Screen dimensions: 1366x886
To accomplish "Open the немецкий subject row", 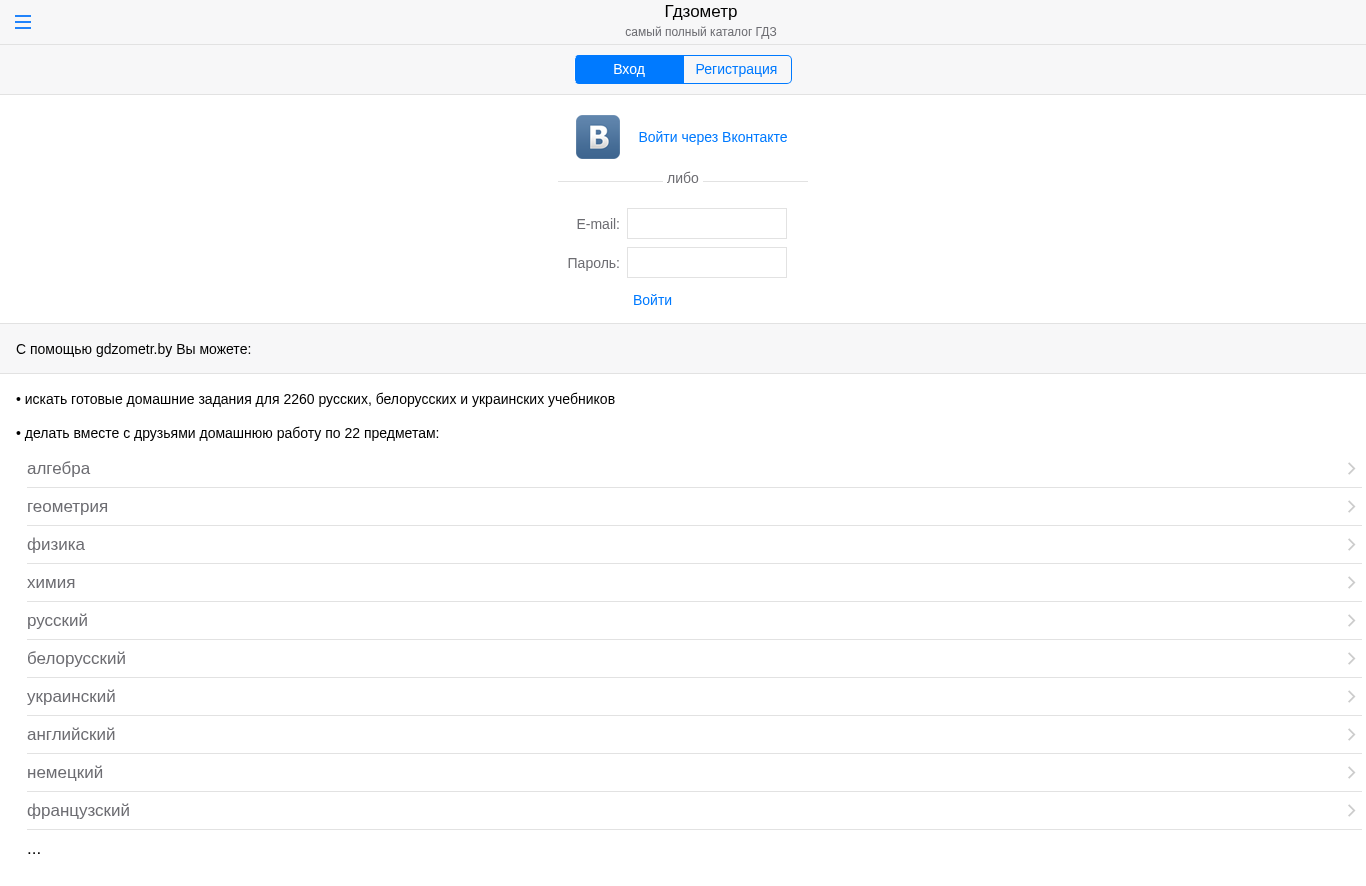I will coord(694,773).
